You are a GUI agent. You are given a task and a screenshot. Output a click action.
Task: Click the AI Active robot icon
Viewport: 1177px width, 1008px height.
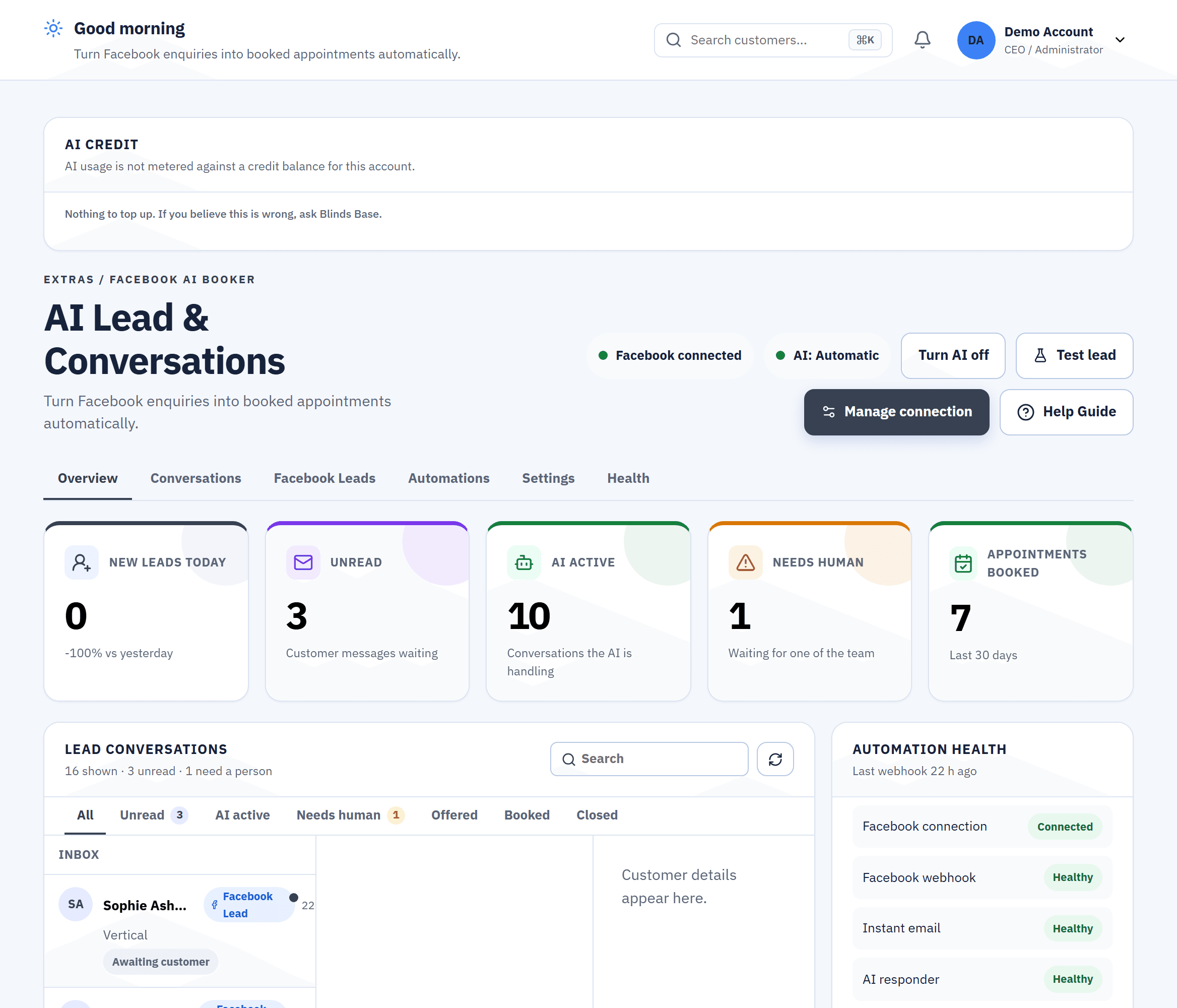coord(524,562)
